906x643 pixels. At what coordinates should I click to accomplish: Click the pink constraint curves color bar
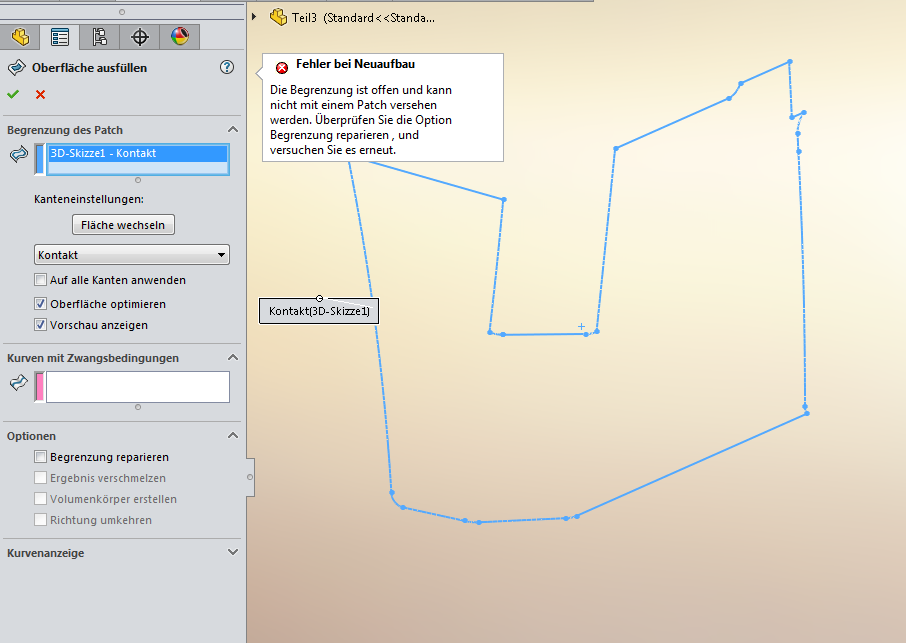click(x=39, y=386)
